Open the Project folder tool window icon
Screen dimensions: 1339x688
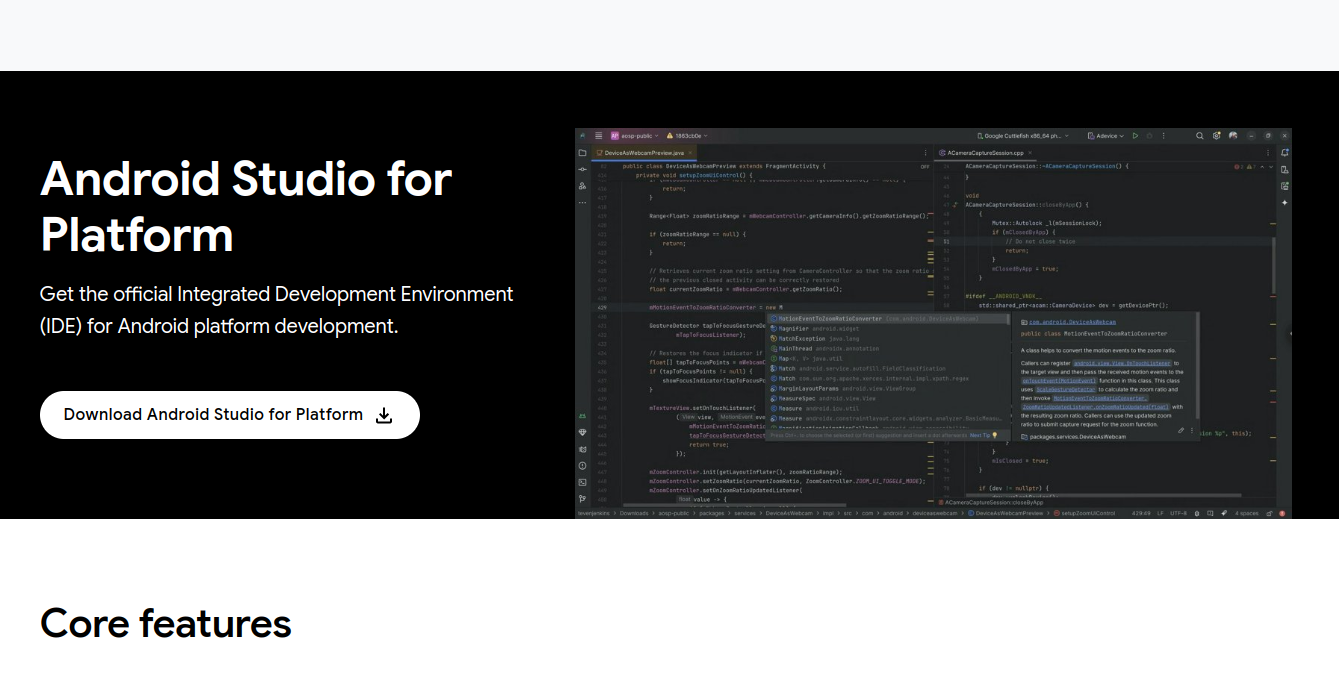coord(582,153)
